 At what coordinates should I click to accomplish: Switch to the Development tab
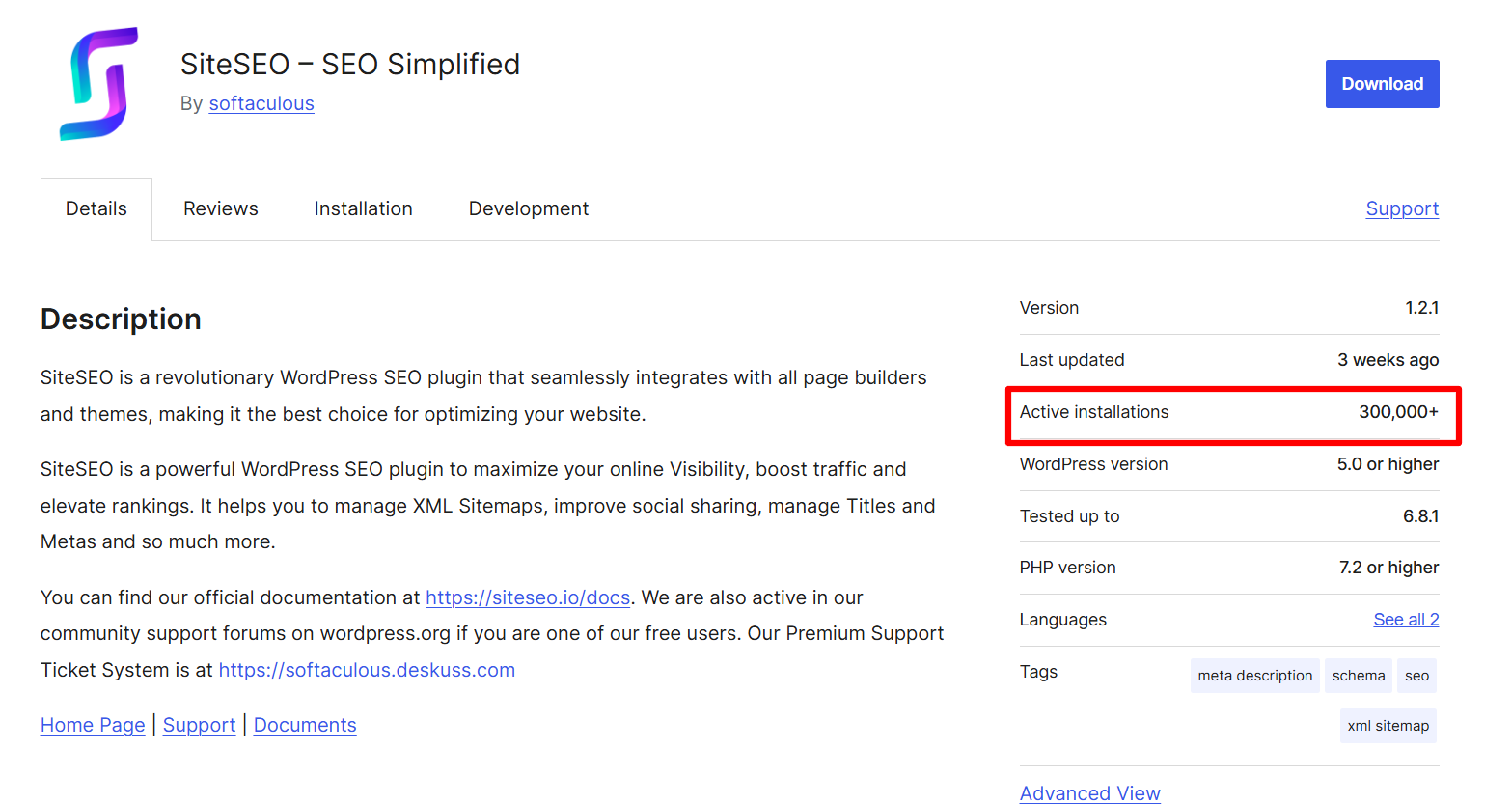coord(529,208)
